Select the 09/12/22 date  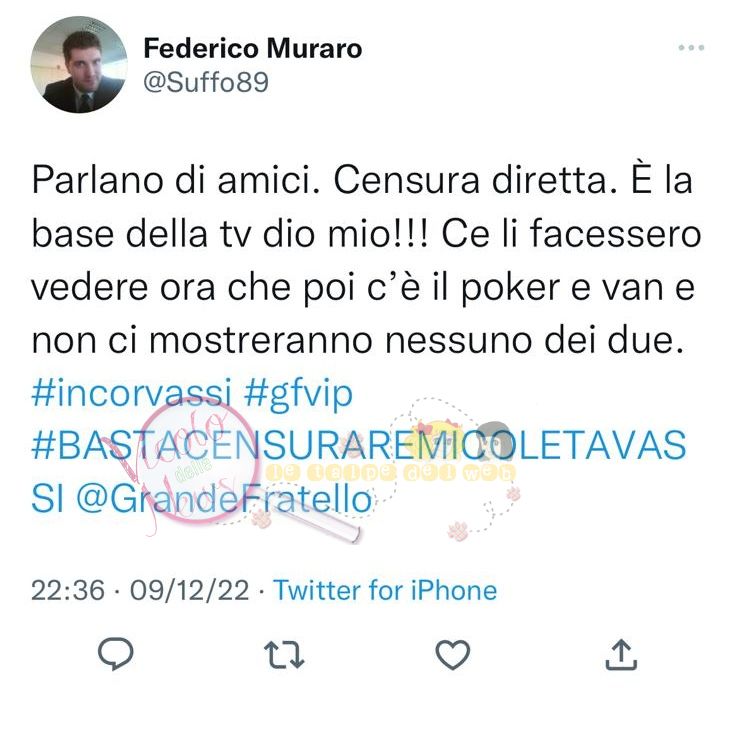click(x=189, y=590)
